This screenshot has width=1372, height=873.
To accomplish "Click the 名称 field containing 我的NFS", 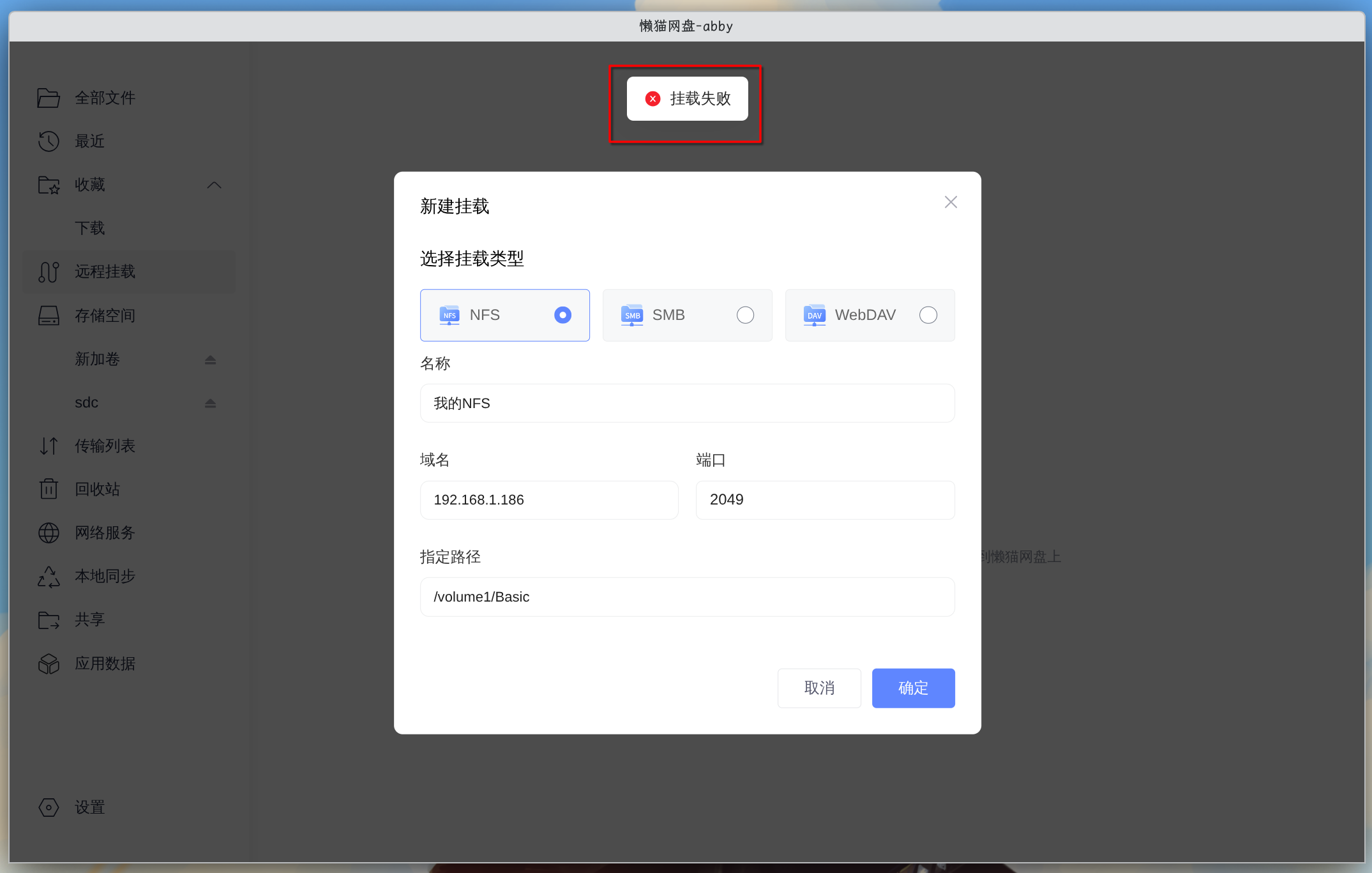I will 687,403.
